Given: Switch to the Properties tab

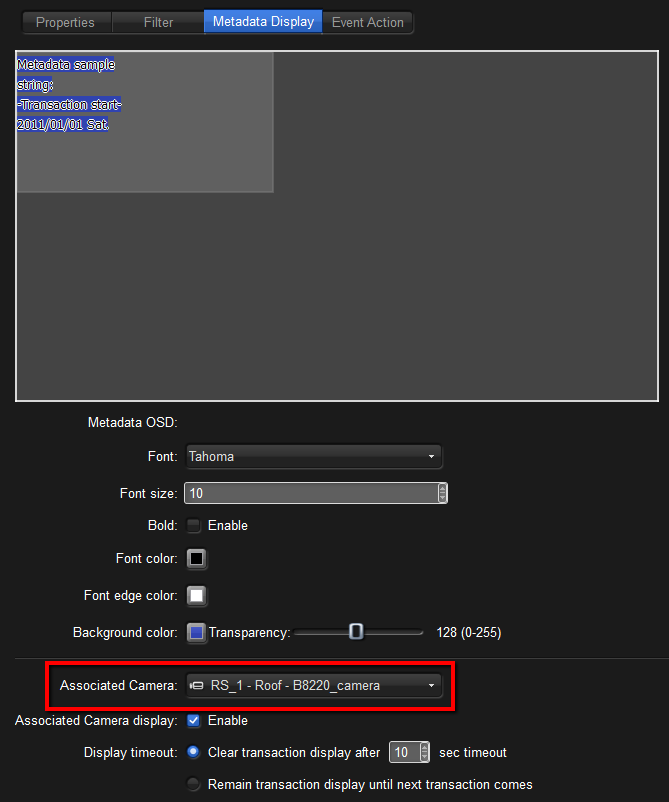Looking at the screenshot, I should tap(65, 22).
